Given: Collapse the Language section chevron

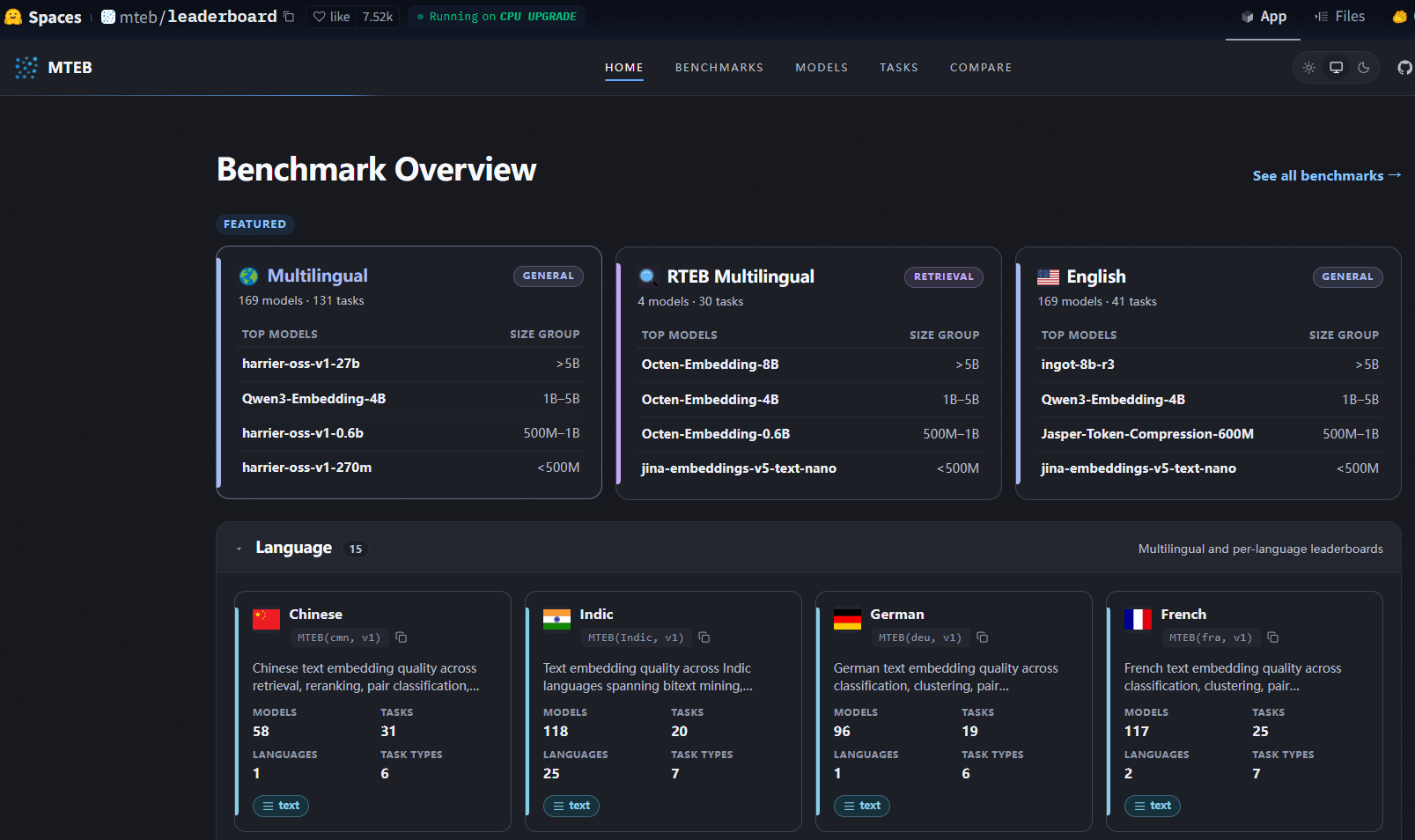Looking at the screenshot, I should coord(239,549).
